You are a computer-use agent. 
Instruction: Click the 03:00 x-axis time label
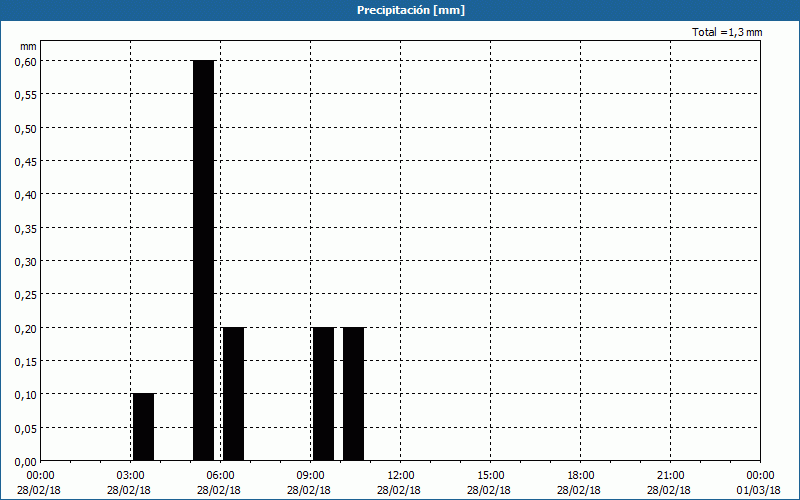(130, 476)
